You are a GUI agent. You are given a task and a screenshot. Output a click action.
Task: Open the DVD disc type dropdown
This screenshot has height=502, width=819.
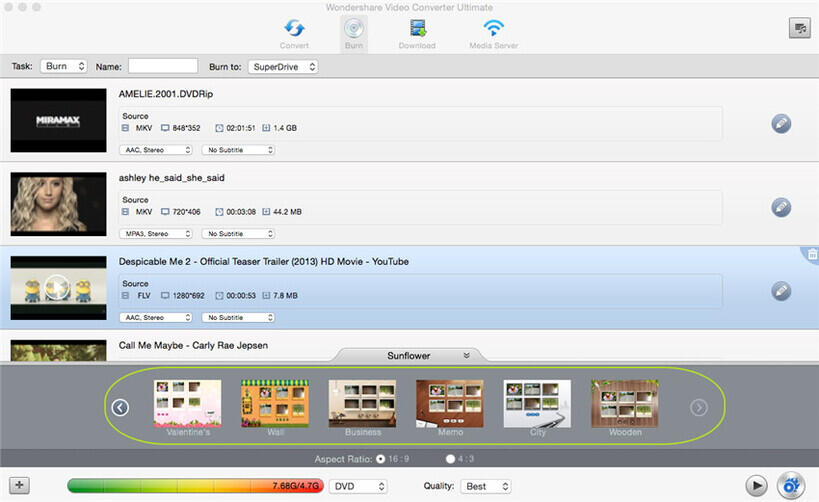pos(358,486)
